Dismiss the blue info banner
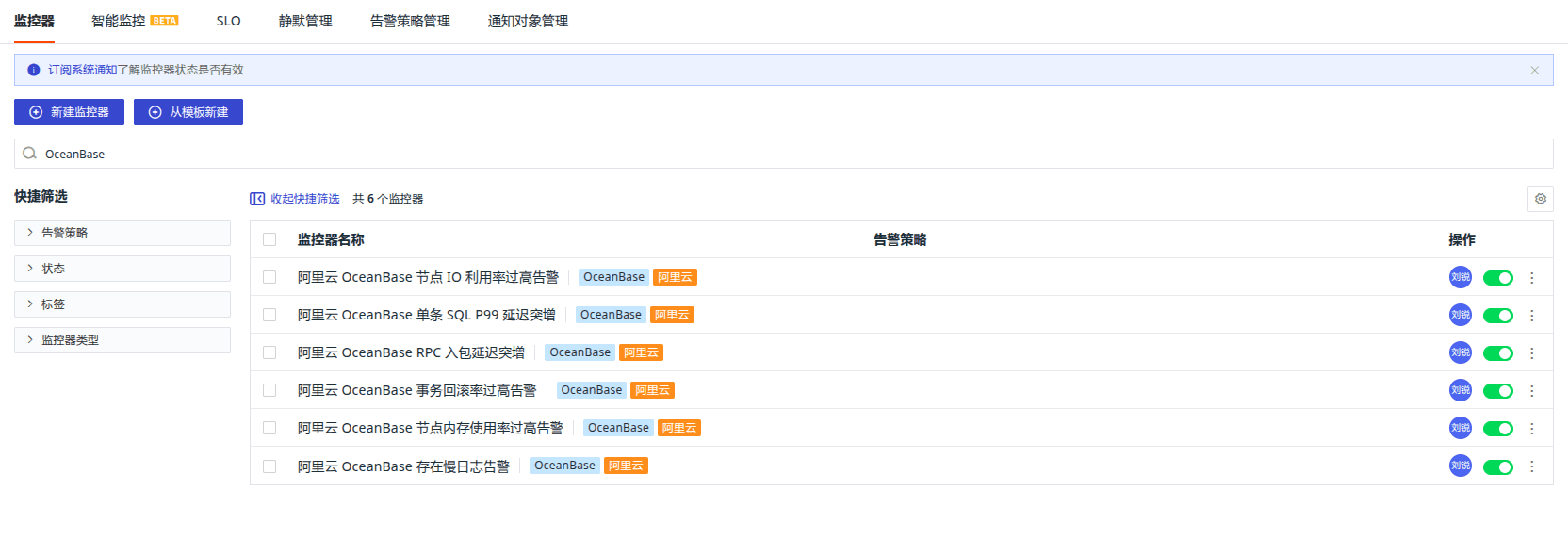 tap(1534, 70)
